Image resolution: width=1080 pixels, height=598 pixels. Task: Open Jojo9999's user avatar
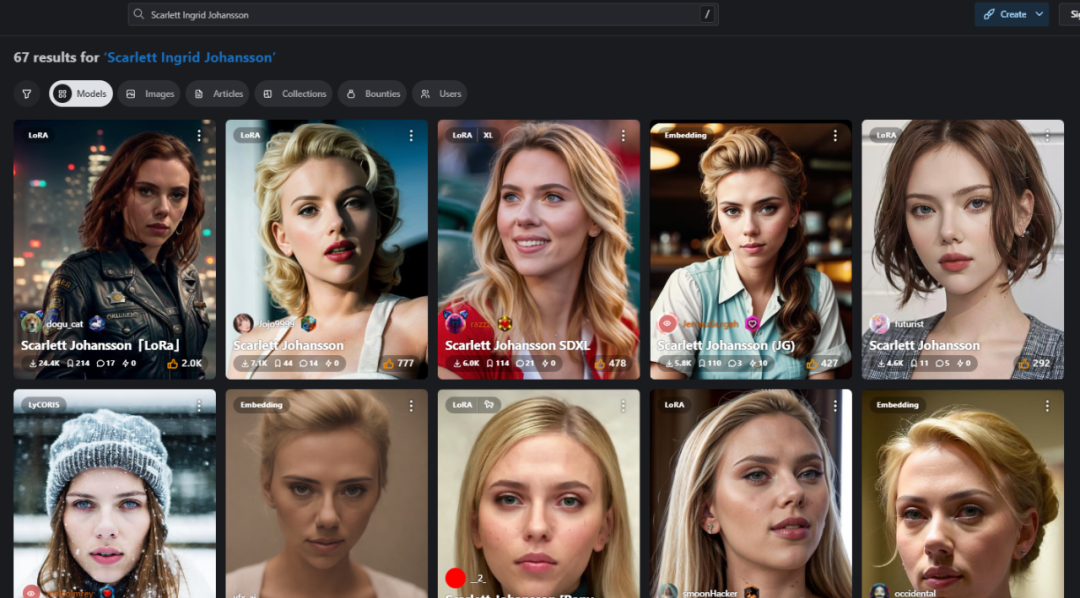click(243, 323)
